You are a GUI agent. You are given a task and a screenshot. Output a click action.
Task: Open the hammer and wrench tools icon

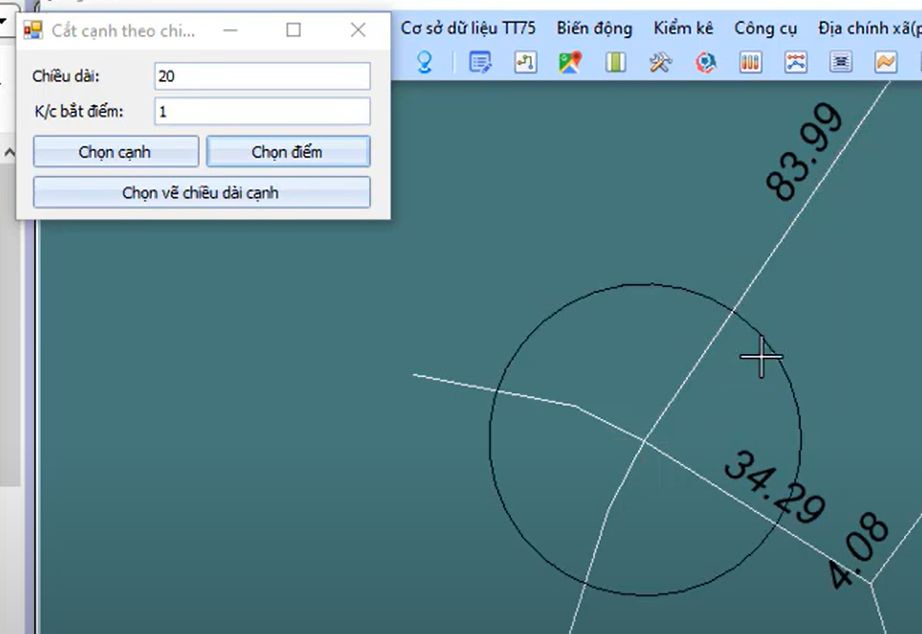[x=660, y=63]
